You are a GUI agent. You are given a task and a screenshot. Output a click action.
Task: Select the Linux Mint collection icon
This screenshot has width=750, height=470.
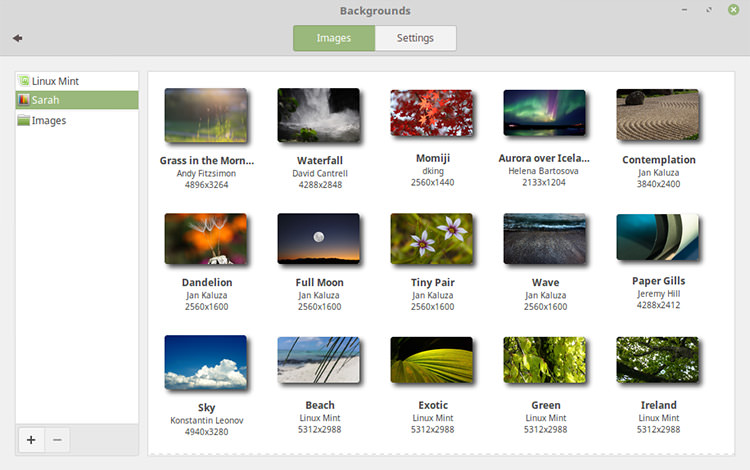[23, 81]
